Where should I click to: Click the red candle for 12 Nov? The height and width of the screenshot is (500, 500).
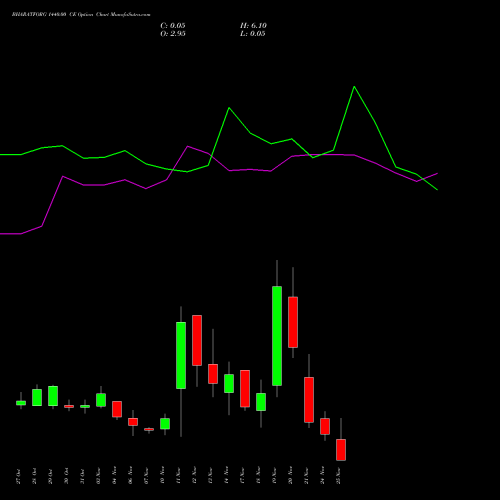click(x=197, y=340)
